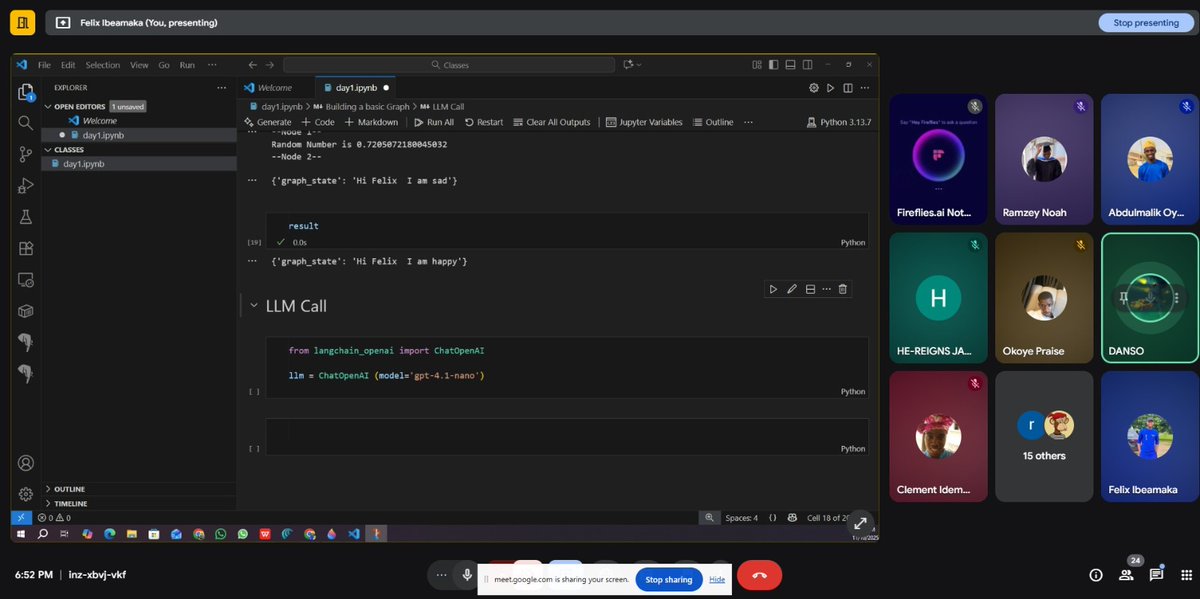Click Clear All Outputs
This screenshot has height=599, width=1200.
coord(551,122)
